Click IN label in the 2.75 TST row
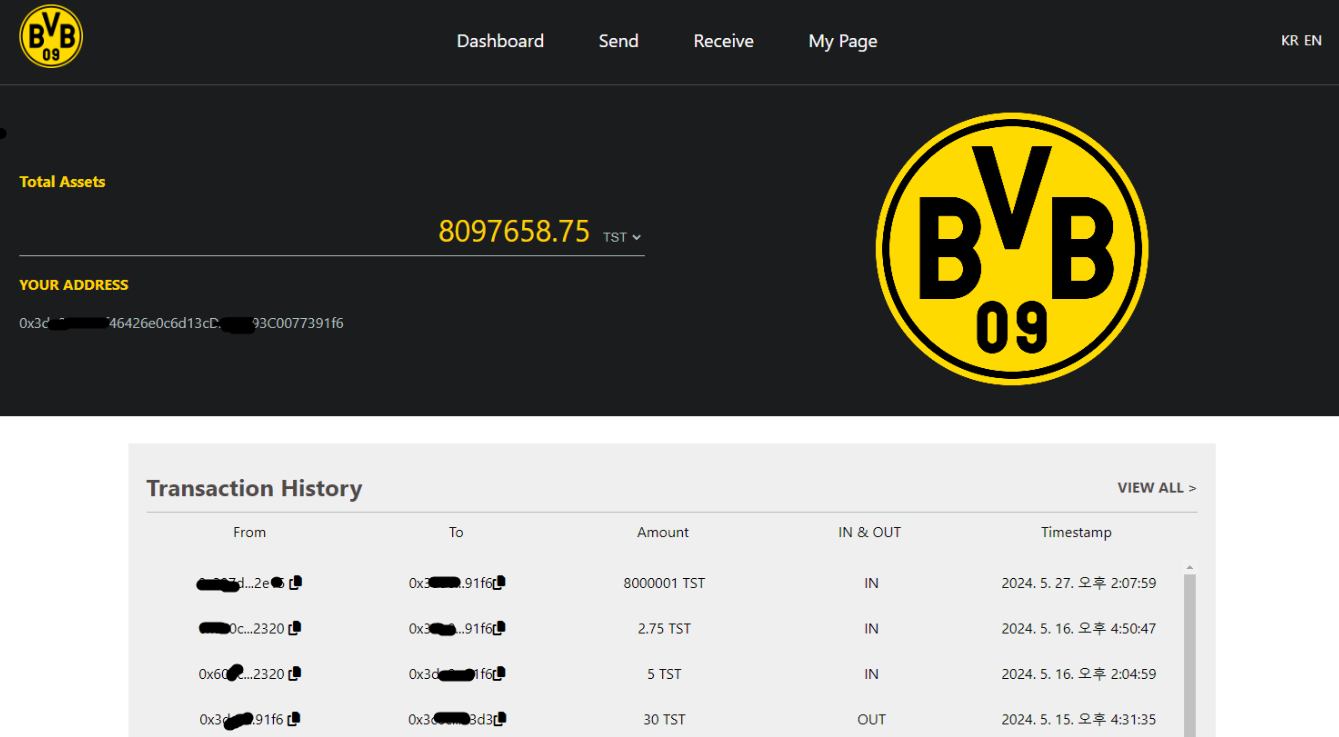This screenshot has height=737, width=1339. coord(871,629)
